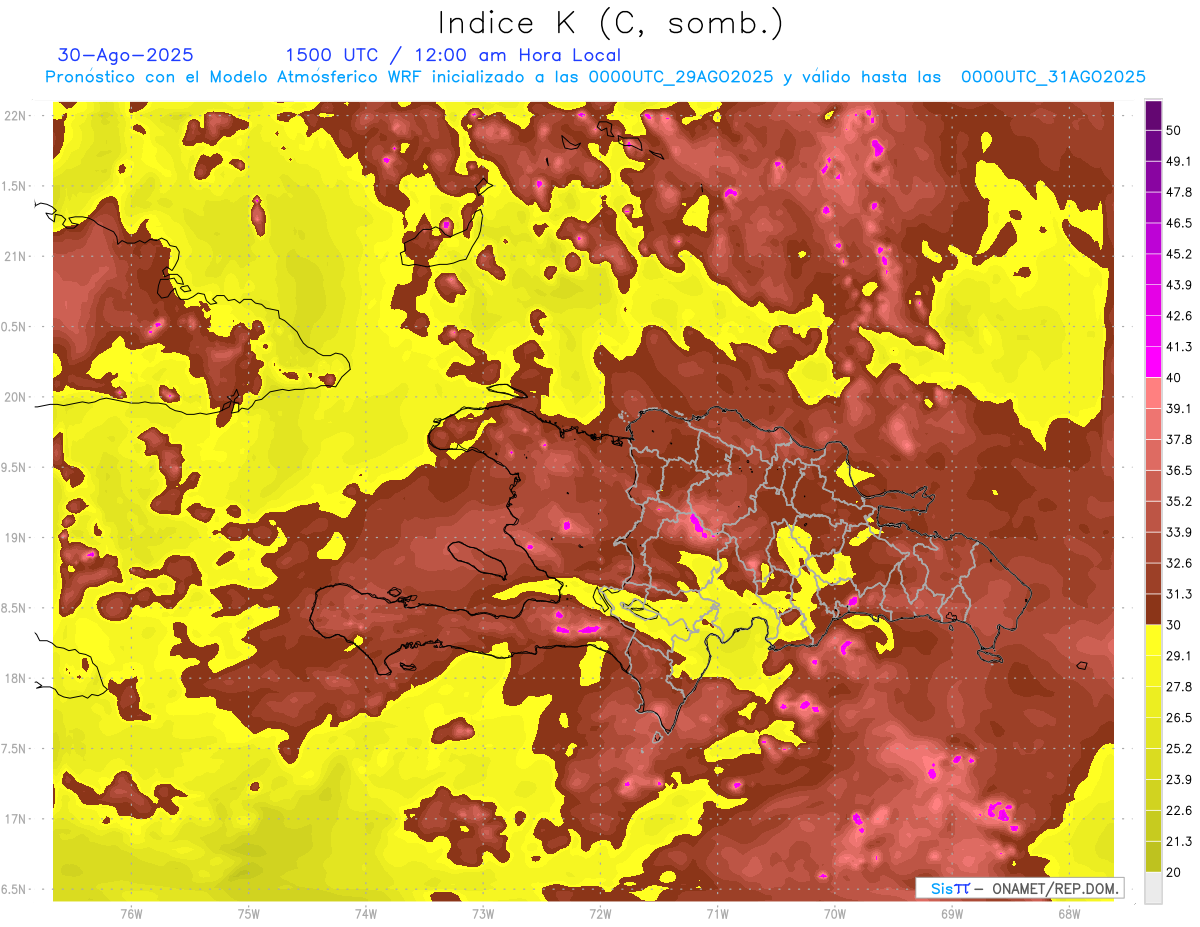Click the colorbar value '32.6'
Screen dimensions: 1200x927
click(1179, 563)
